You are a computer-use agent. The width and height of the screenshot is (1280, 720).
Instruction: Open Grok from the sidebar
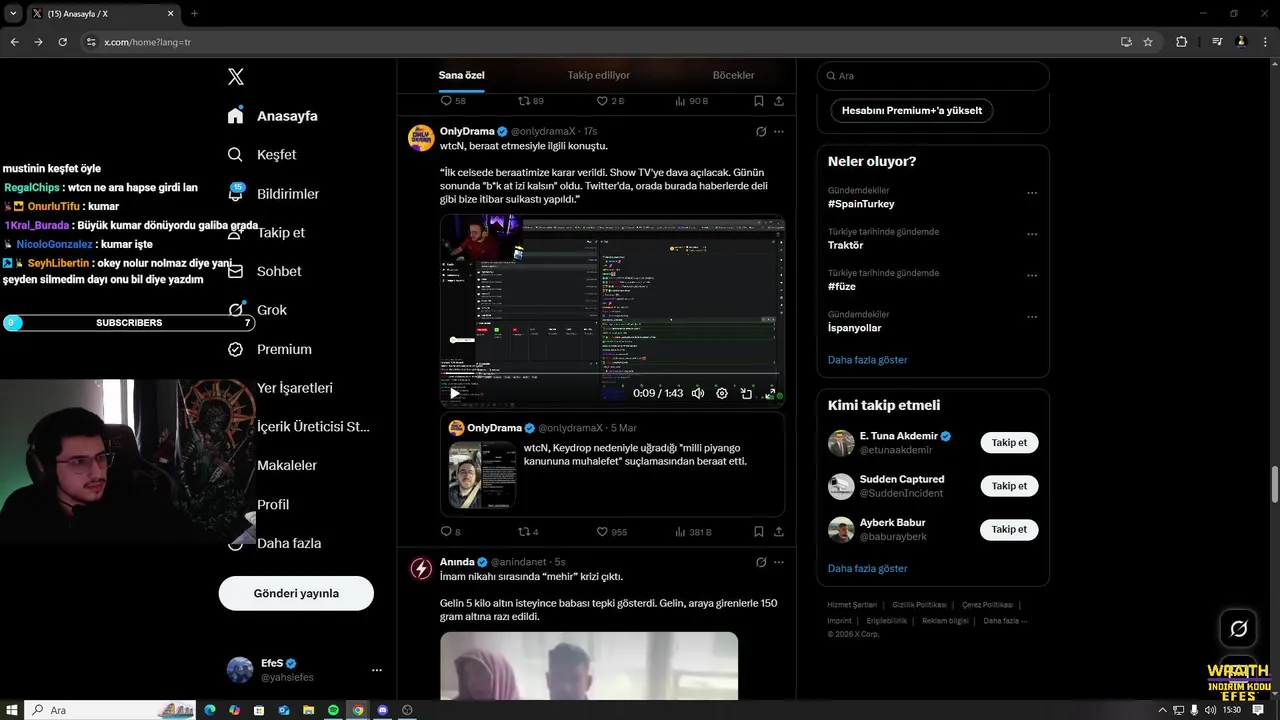pyautogui.click(x=257, y=310)
